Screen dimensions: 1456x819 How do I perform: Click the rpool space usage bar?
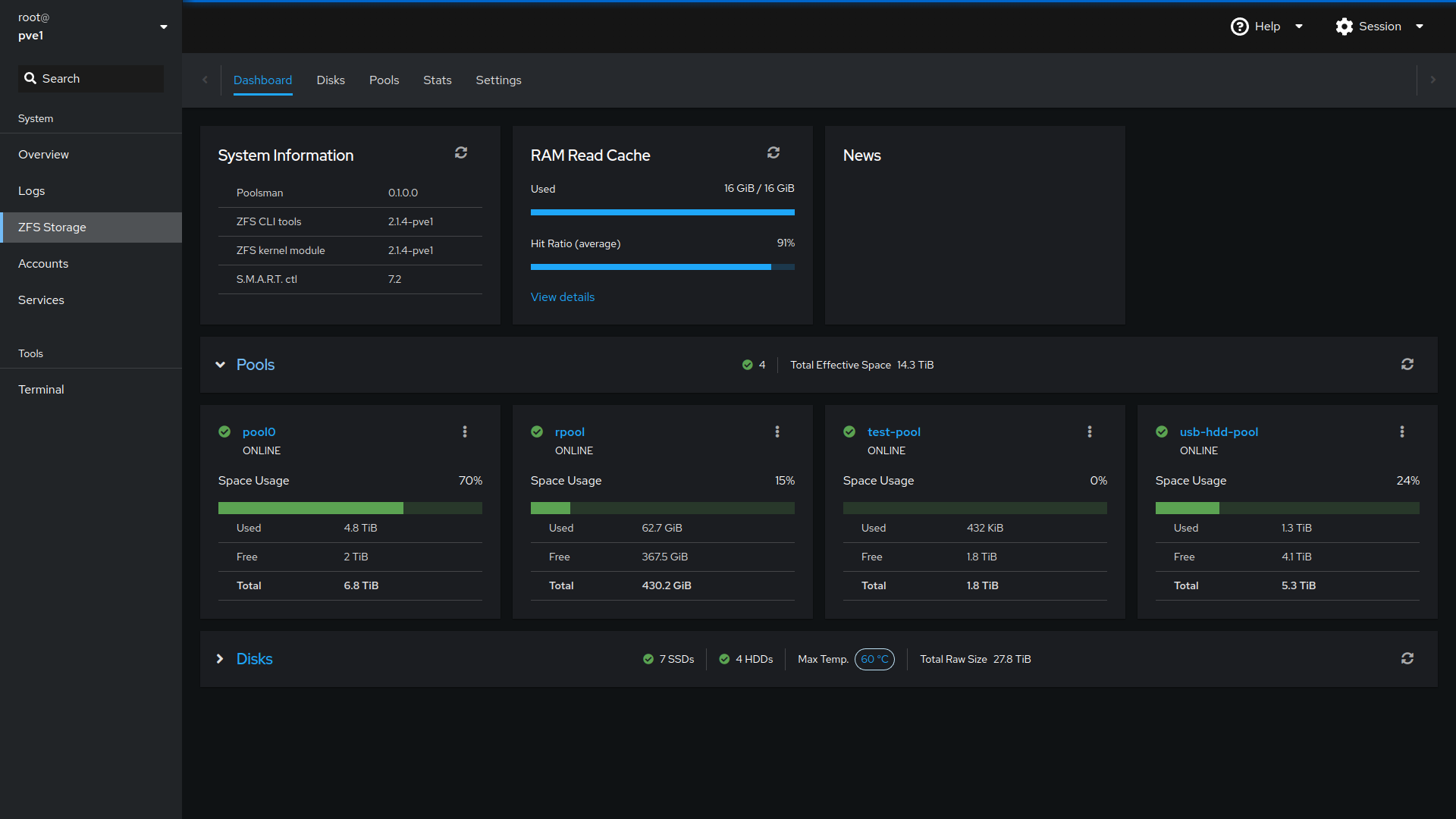point(663,508)
